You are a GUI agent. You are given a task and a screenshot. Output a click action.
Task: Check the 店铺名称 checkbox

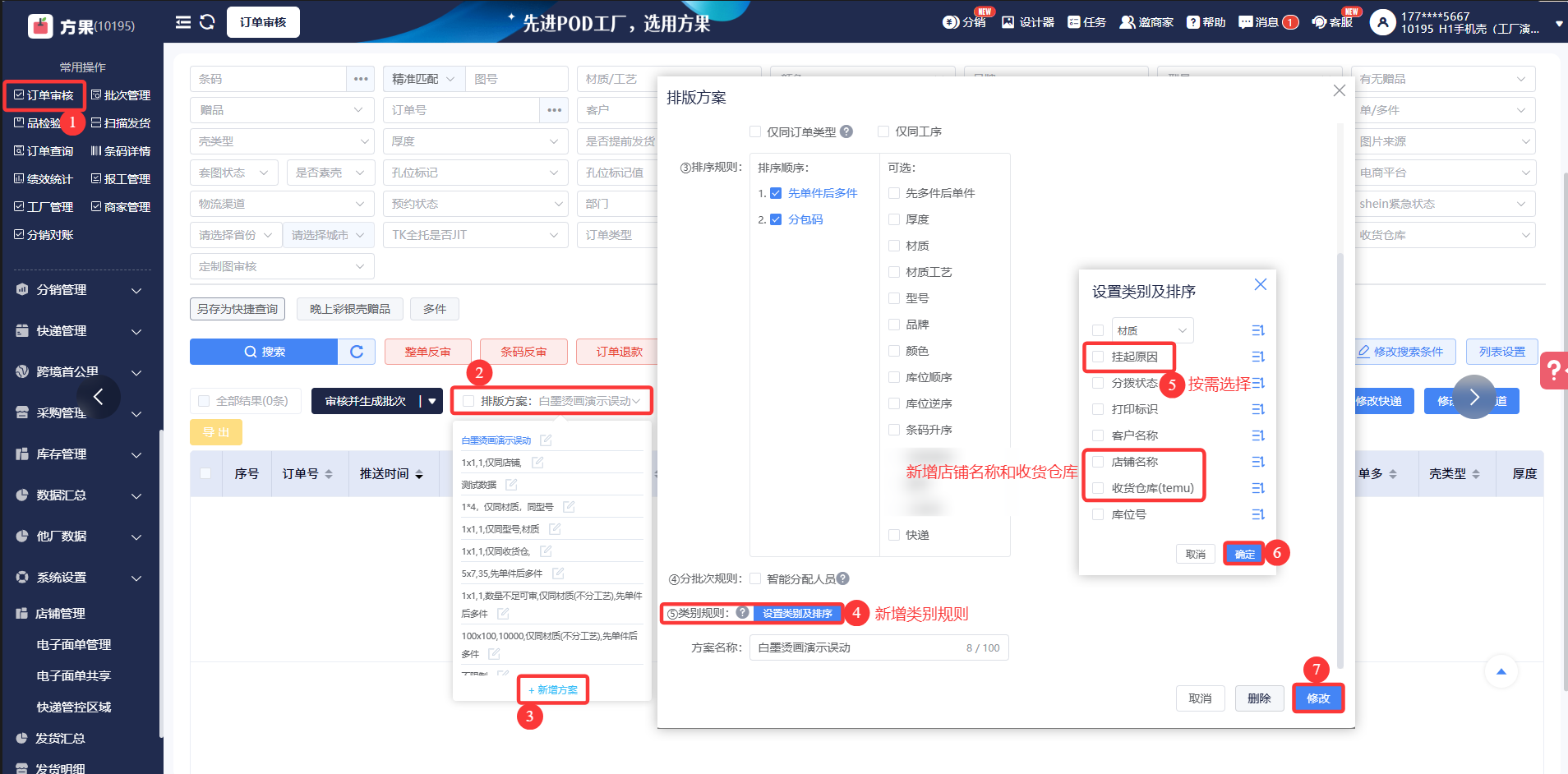click(1098, 462)
